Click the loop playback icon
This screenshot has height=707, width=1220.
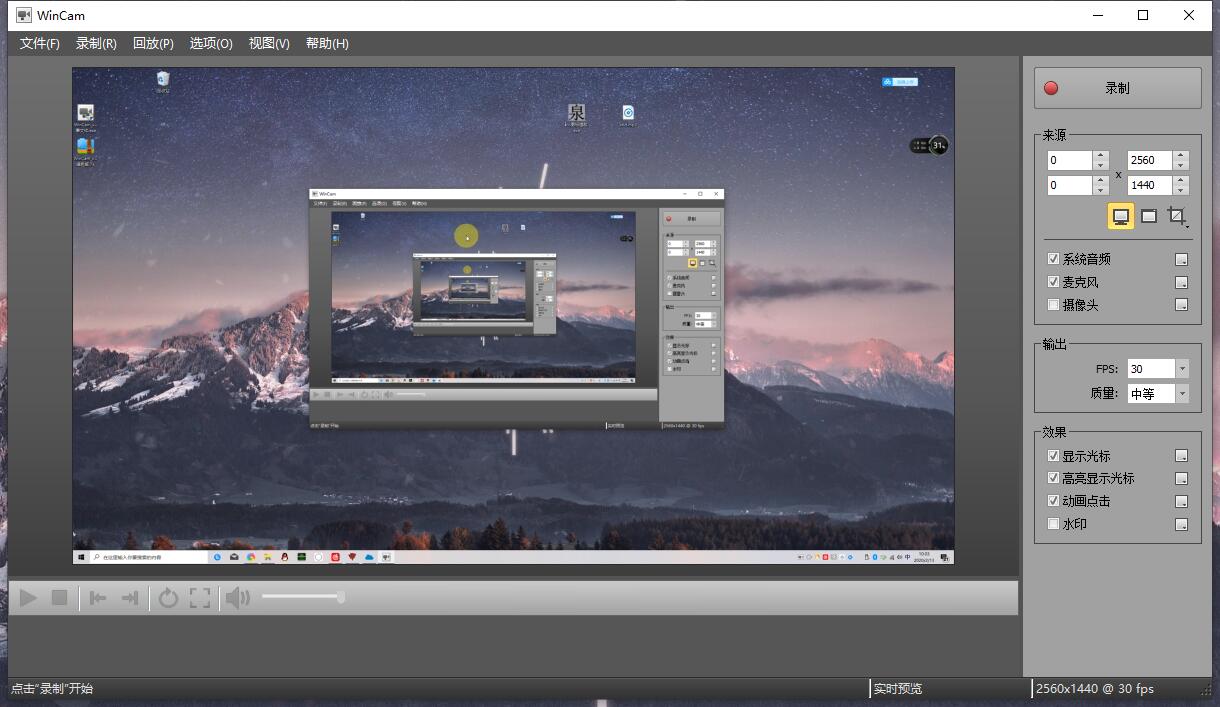pyautogui.click(x=167, y=597)
